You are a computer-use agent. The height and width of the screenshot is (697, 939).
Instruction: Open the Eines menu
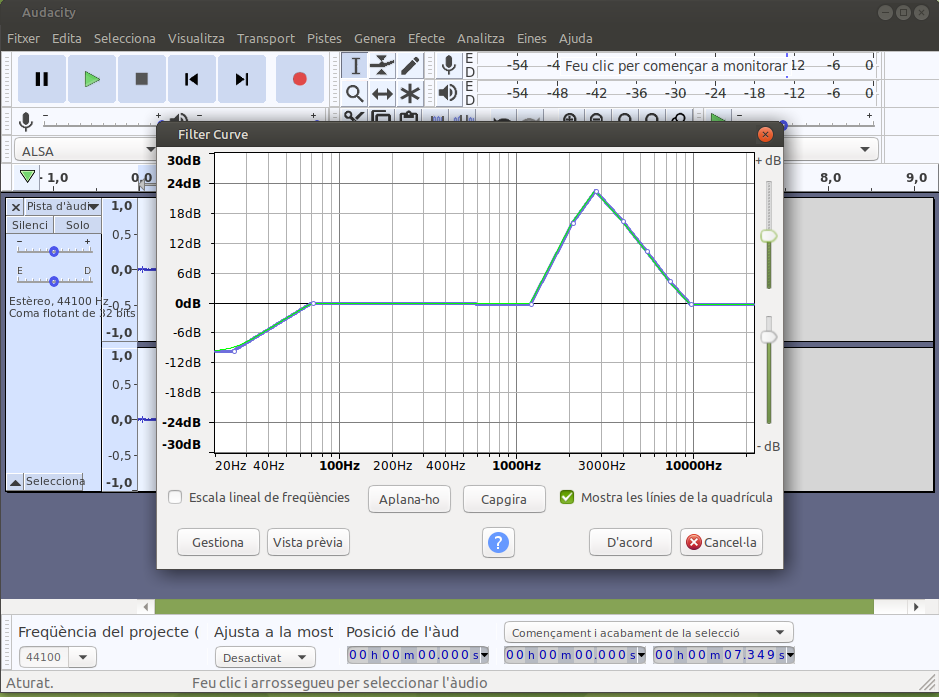(532, 38)
